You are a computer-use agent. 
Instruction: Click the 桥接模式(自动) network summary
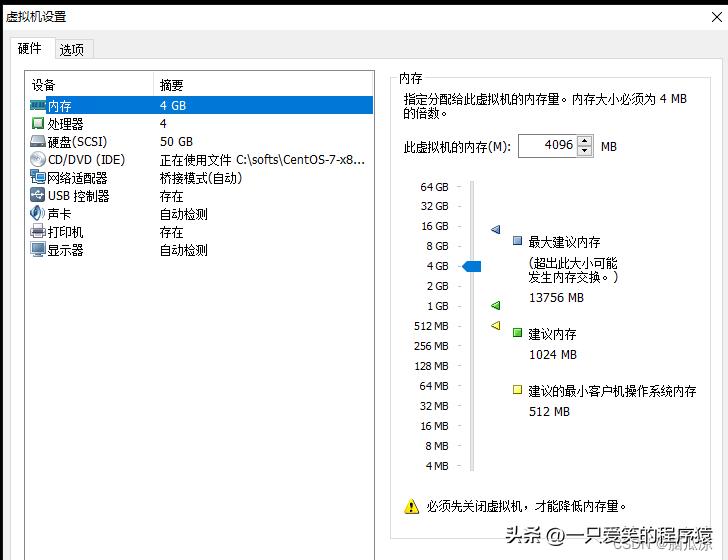201,178
